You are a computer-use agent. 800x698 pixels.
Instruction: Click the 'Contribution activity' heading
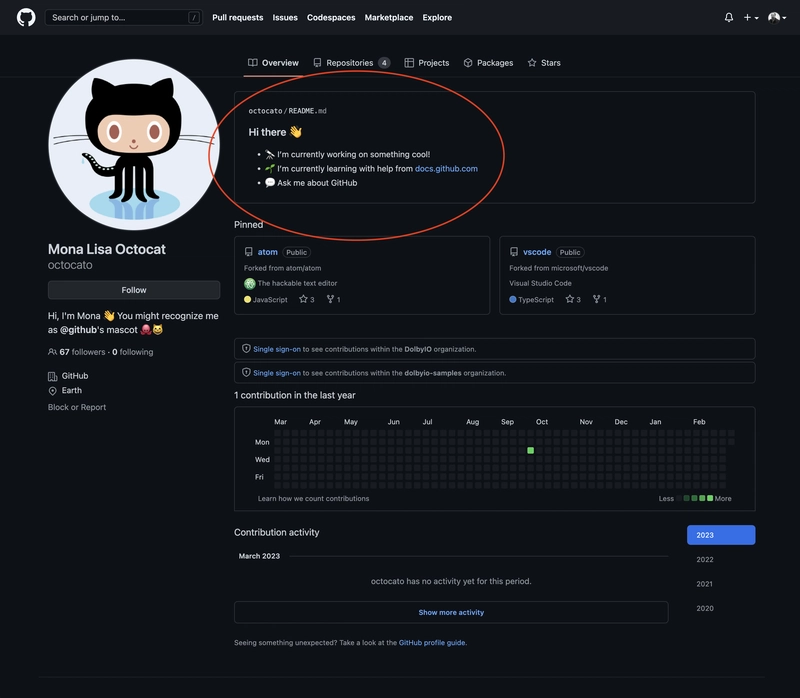(x=277, y=532)
